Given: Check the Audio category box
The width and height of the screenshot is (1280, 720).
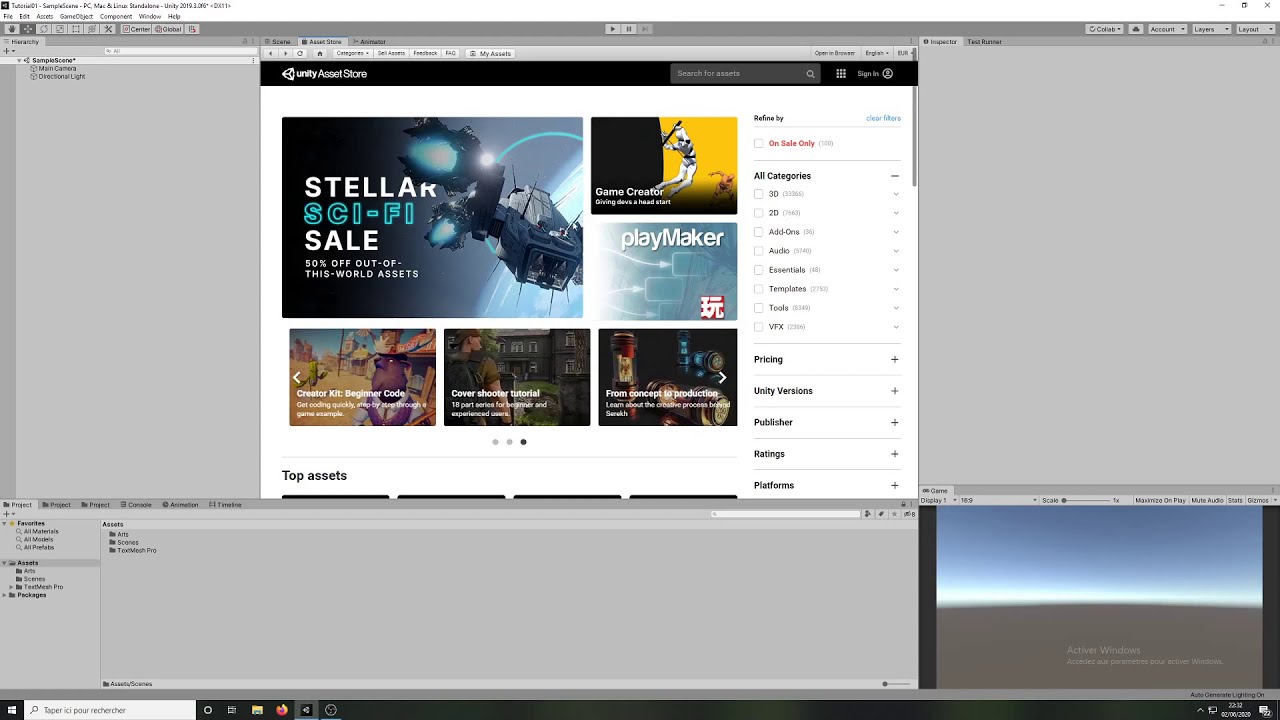Looking at the screenshot, I should pyautogui.click(x=759, y=251).
